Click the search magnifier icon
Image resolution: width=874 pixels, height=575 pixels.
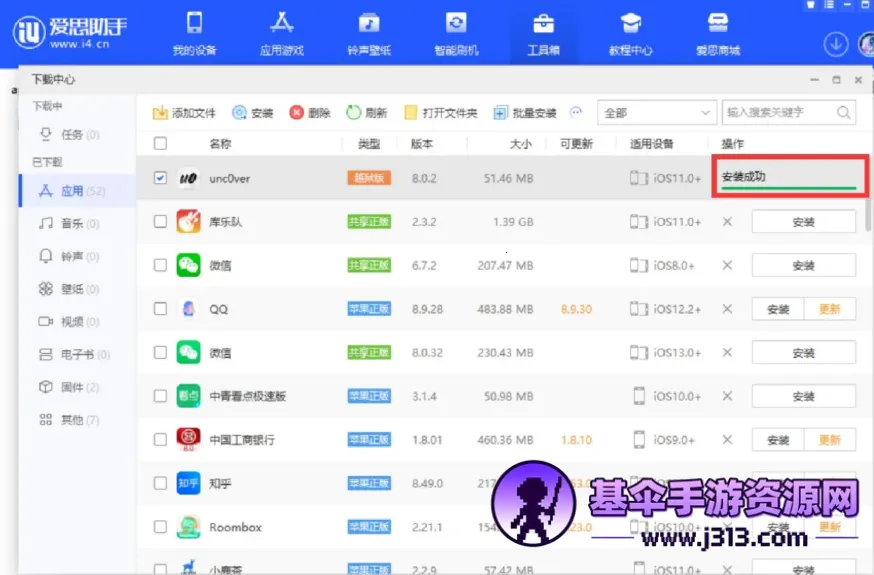pos(843,113)
